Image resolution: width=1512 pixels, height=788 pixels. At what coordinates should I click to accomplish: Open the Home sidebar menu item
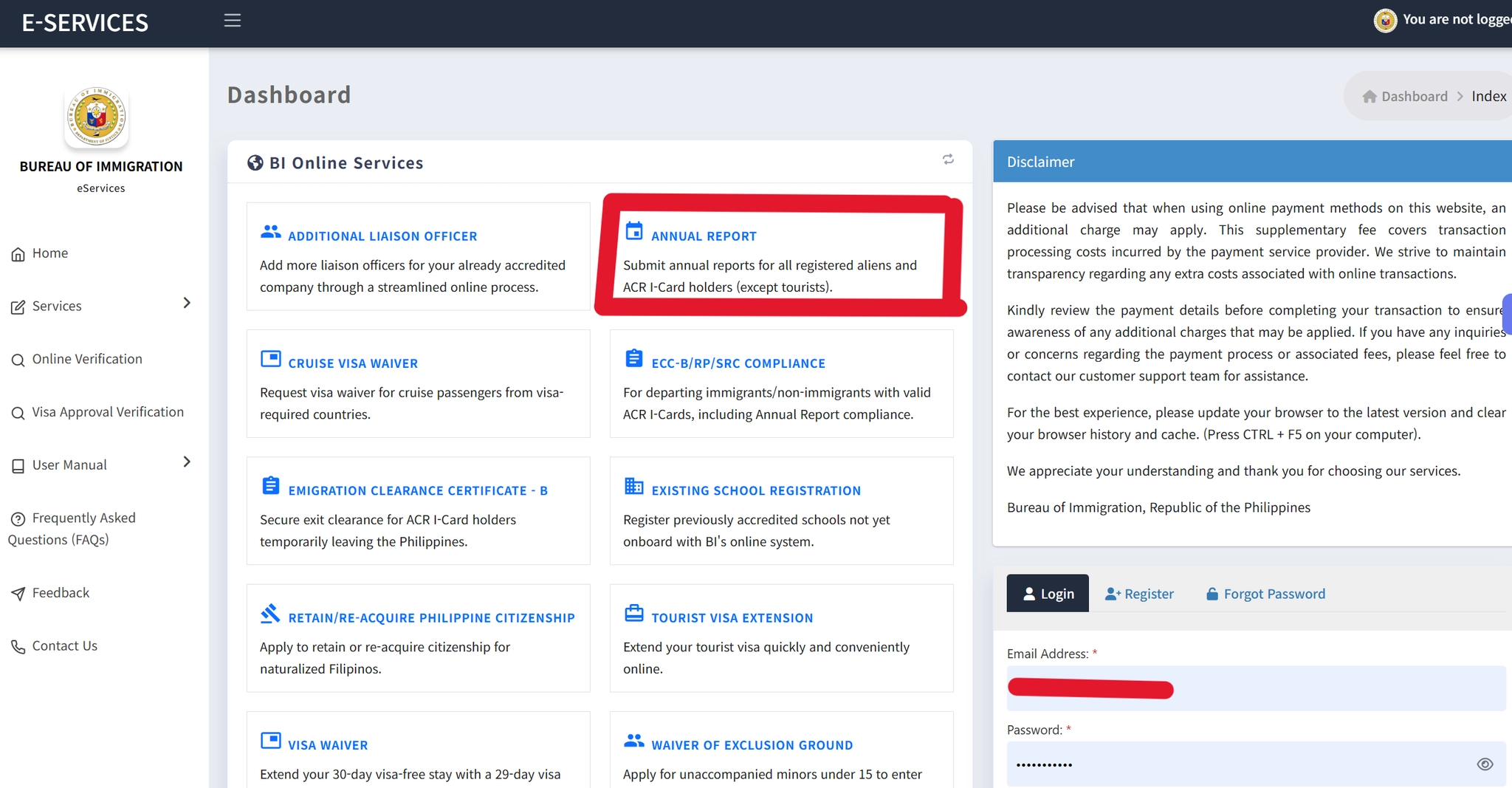pos(50,253)
